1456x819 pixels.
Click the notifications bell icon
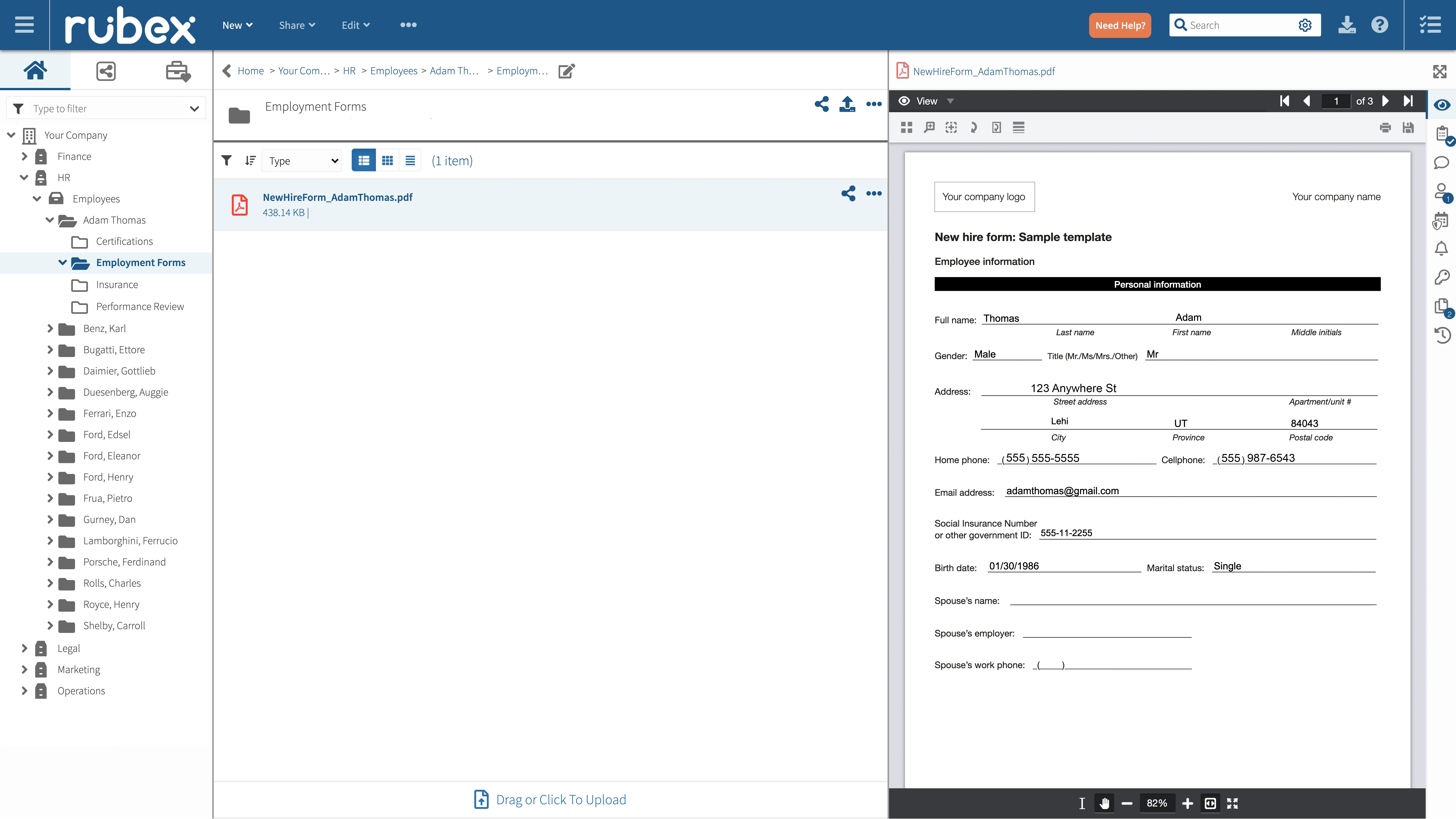(1441, 248)
